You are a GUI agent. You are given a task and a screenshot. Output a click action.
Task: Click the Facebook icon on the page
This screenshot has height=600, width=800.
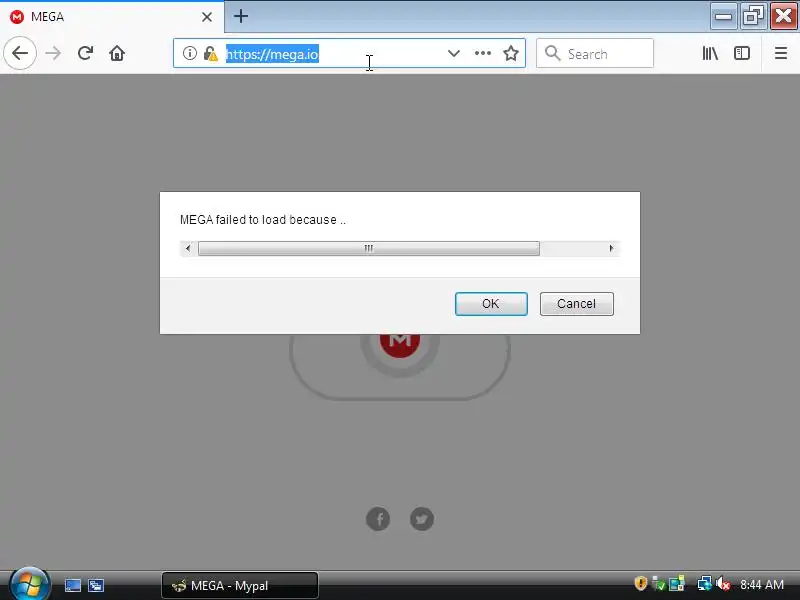pyautogui.click(x=378, y=519)
